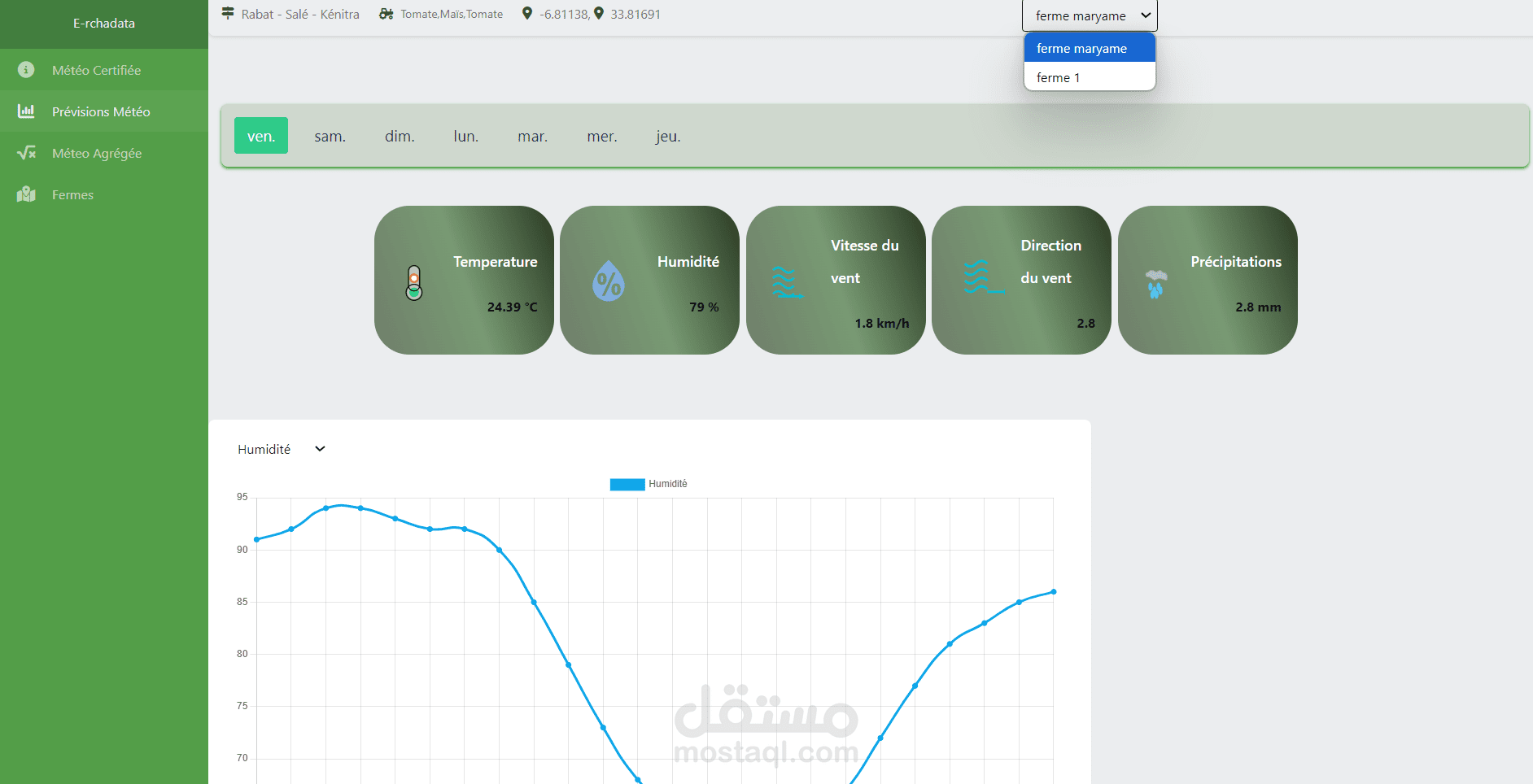Image resolution: width=1533 pixels, height=784 pixels.
Task: Click the Météo Certifiée info icon
Action: click(26, 70)
